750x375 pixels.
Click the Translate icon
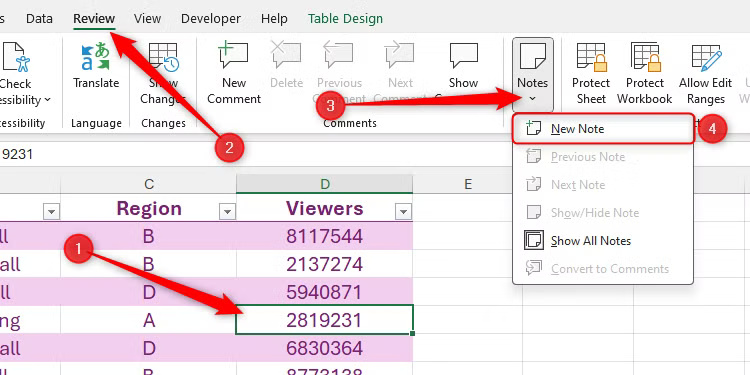(x=95, y=56)
